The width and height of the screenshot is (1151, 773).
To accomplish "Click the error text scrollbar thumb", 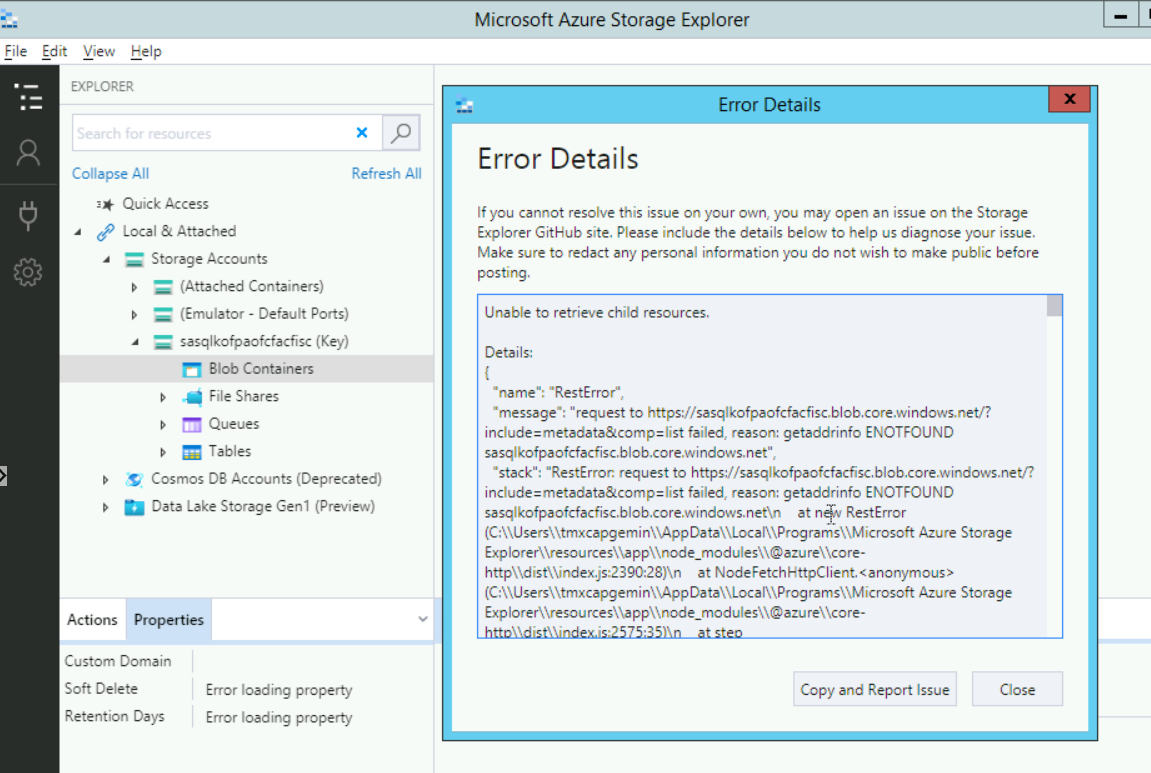I will click(x=1054, y=305).
